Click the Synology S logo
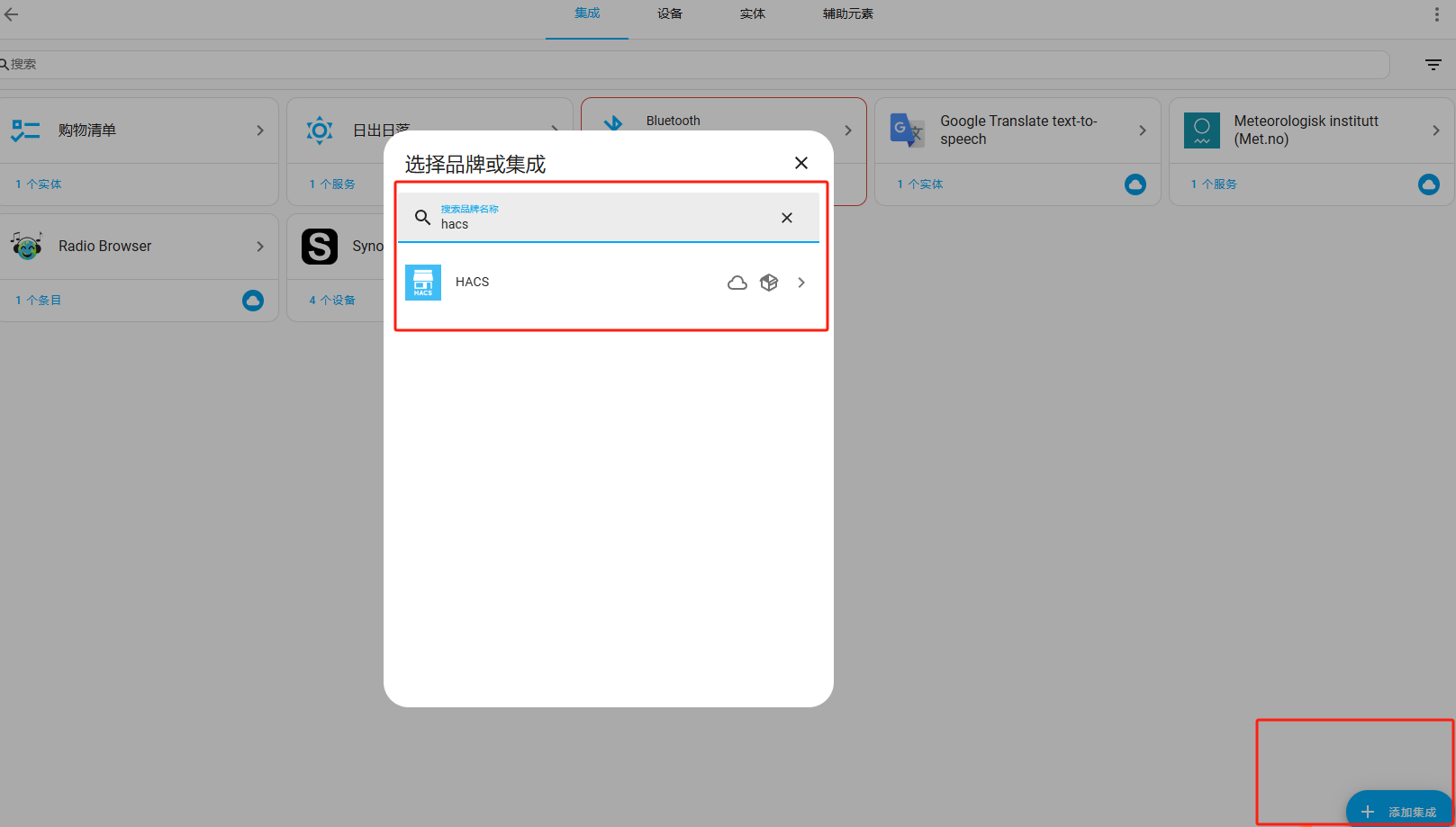Viewport: 1456px width, 827px height. (320, 246)
